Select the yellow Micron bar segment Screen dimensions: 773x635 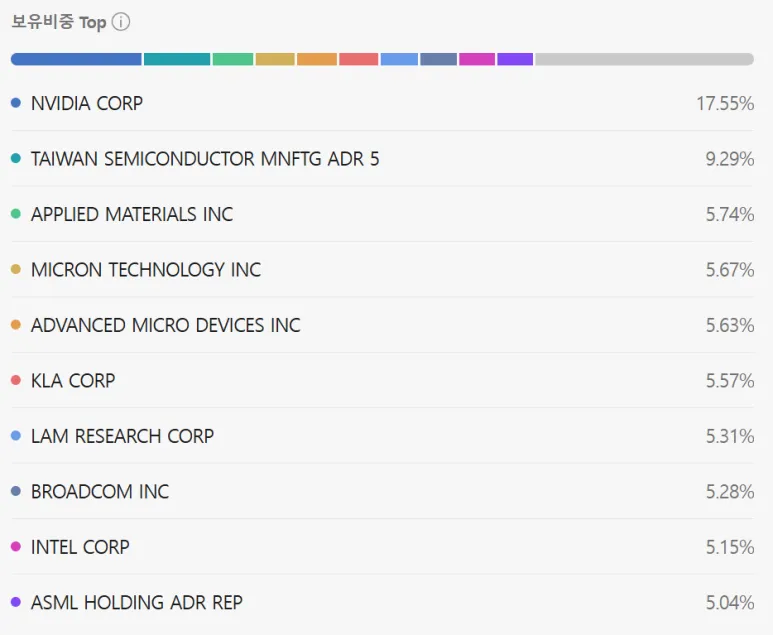pyautogui.click(x=275, y=59)
